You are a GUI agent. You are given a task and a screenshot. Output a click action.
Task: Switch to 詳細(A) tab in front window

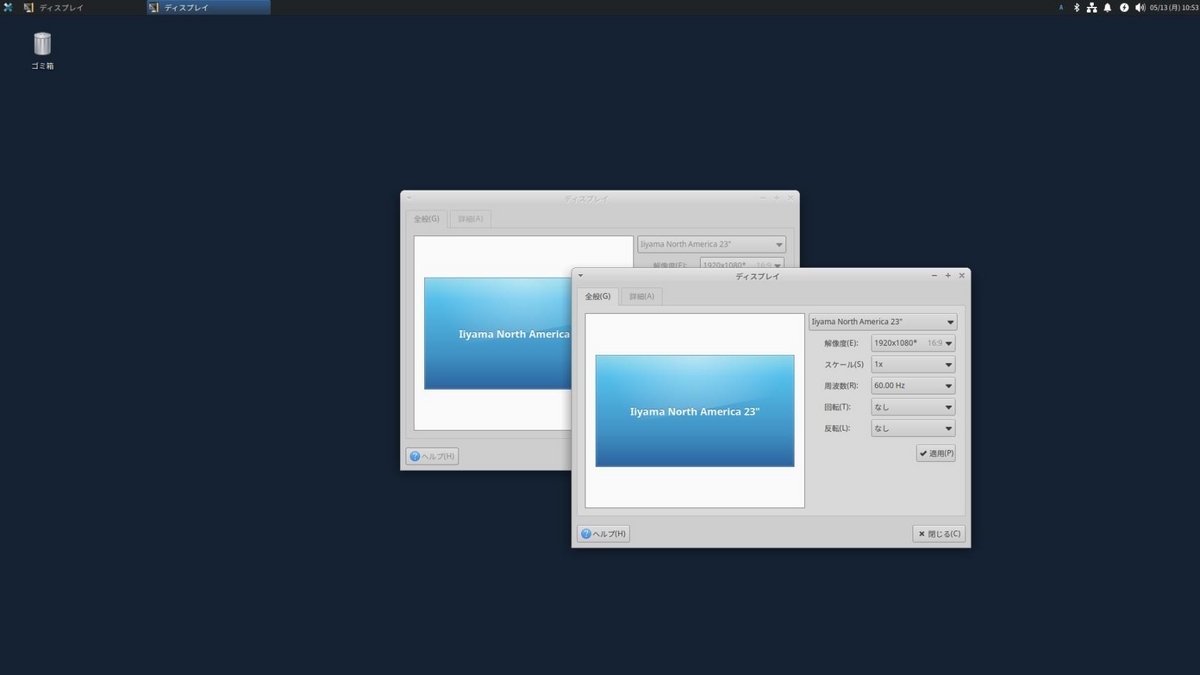(642, 297)
